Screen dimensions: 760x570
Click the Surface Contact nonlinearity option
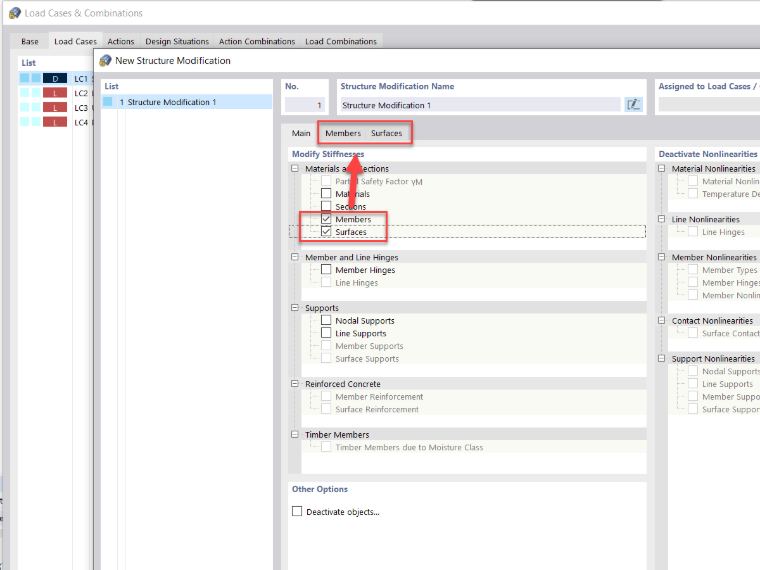click(731, 333)
